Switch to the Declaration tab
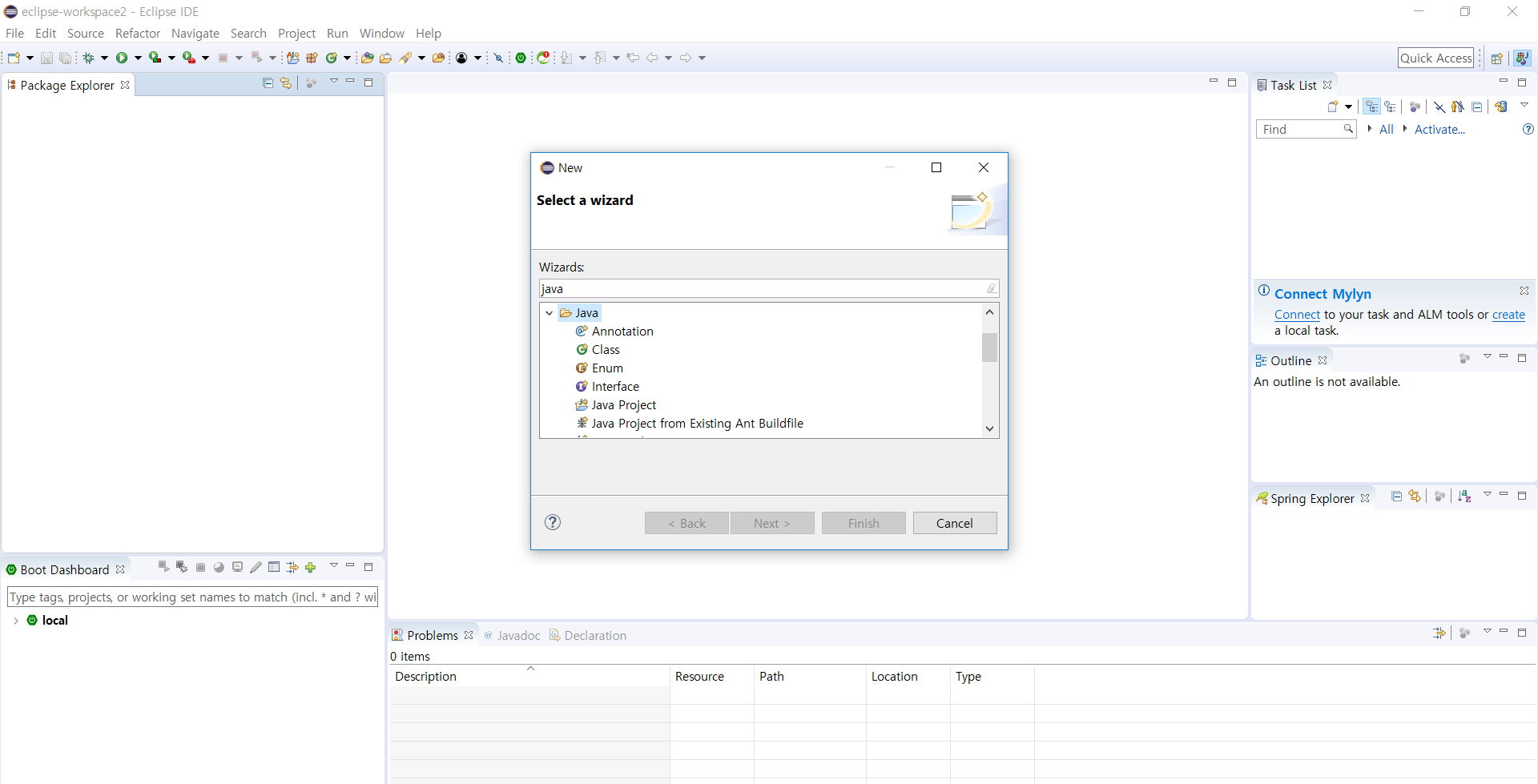1538x784 pixels. point(587,635)
